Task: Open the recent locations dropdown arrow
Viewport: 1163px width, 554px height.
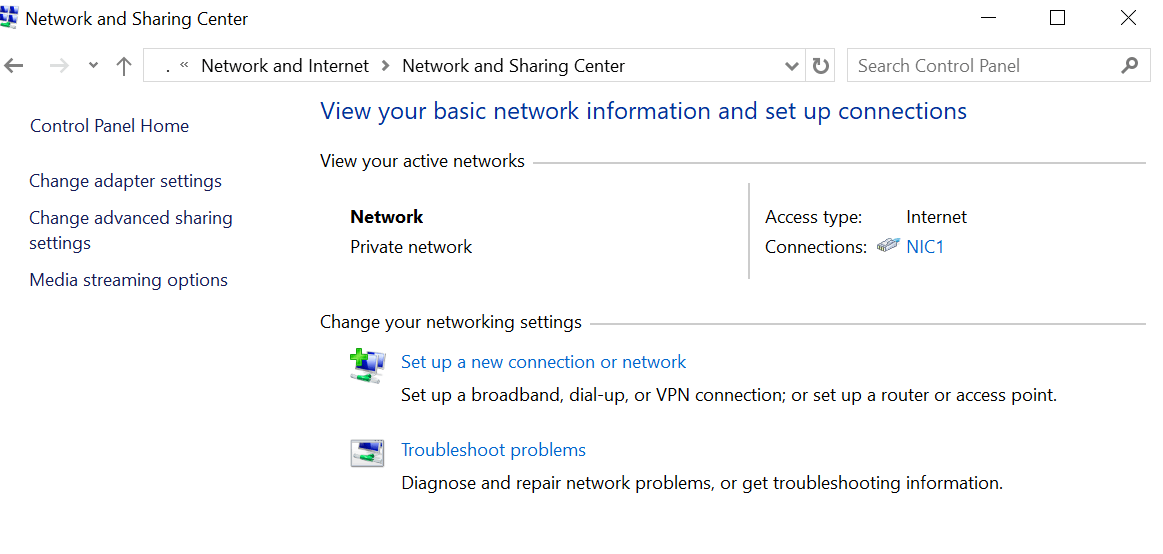Action: coord(93,65)
